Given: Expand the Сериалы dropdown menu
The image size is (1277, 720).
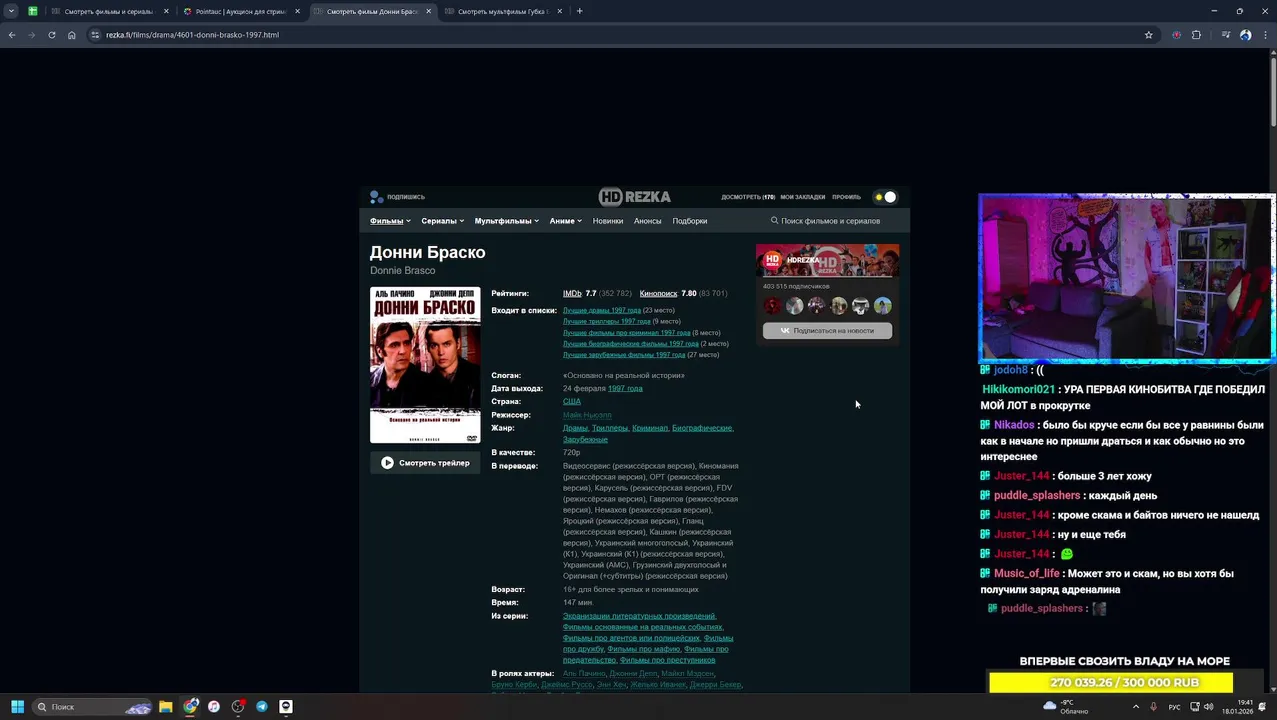Looking at the screenshot, I should click(442, 221).
